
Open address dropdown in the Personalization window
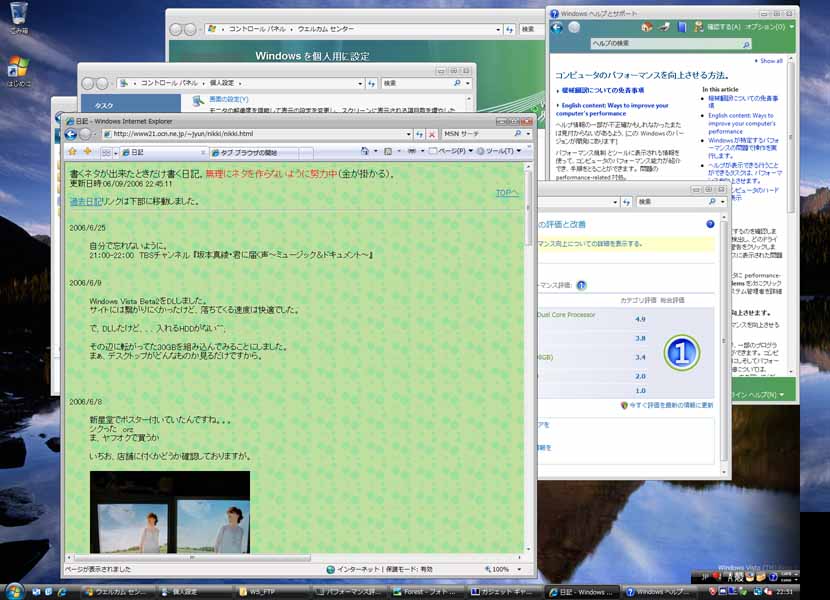pos(360,84)
